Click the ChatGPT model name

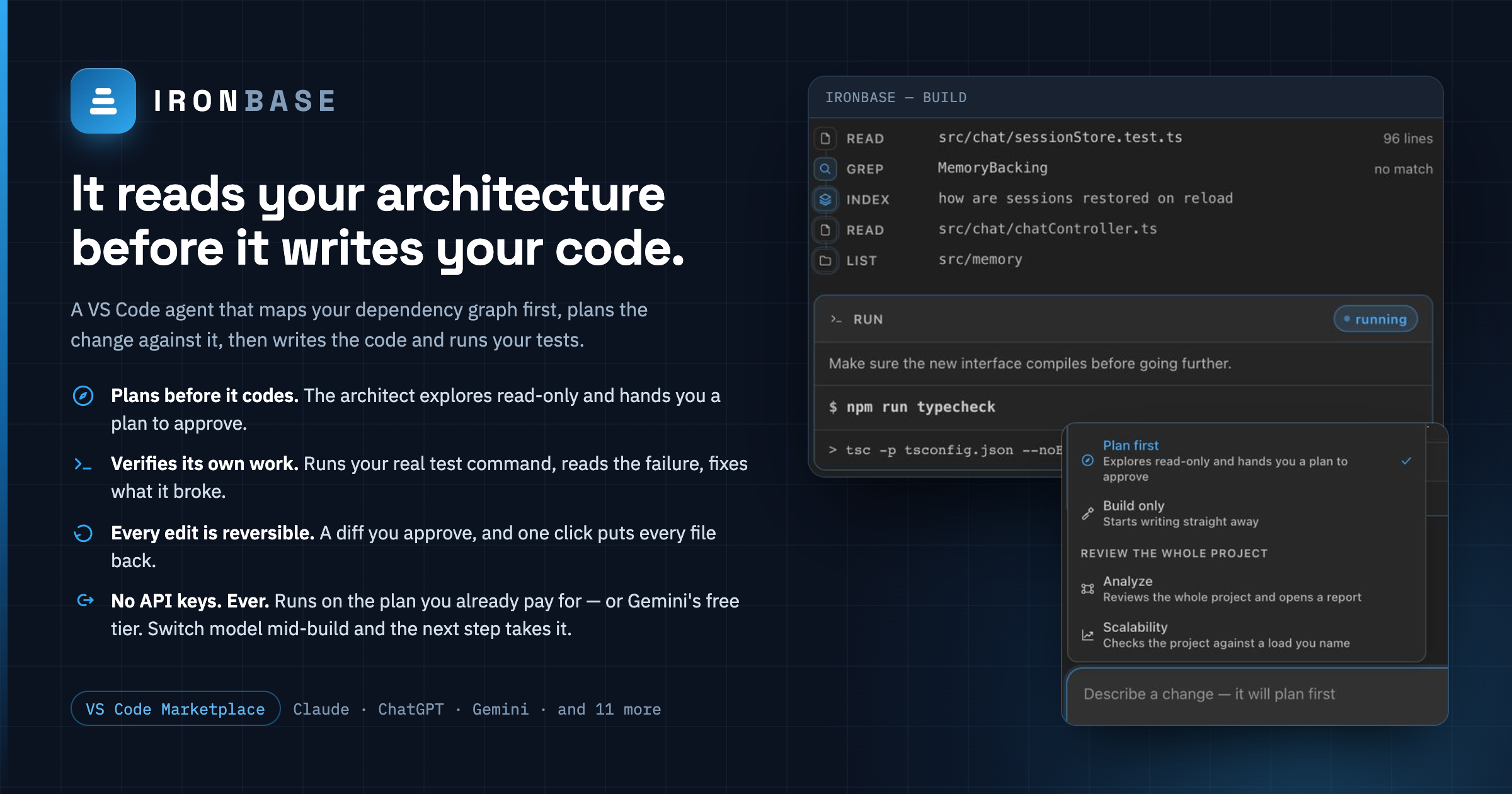click(x=411, y=709)
